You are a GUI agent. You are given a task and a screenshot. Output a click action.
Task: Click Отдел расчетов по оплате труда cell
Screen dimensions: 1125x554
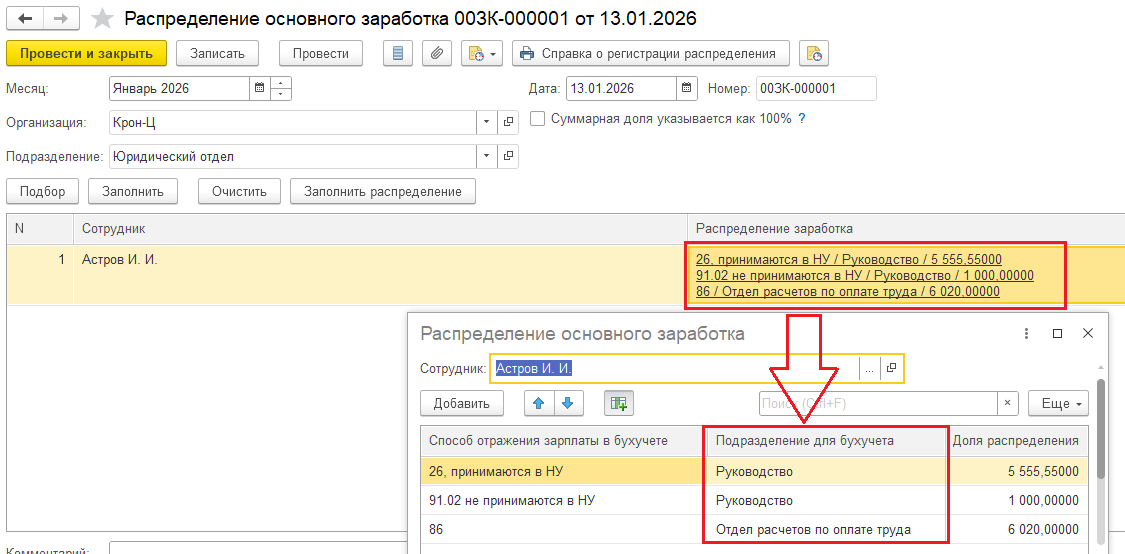[827, 530]
